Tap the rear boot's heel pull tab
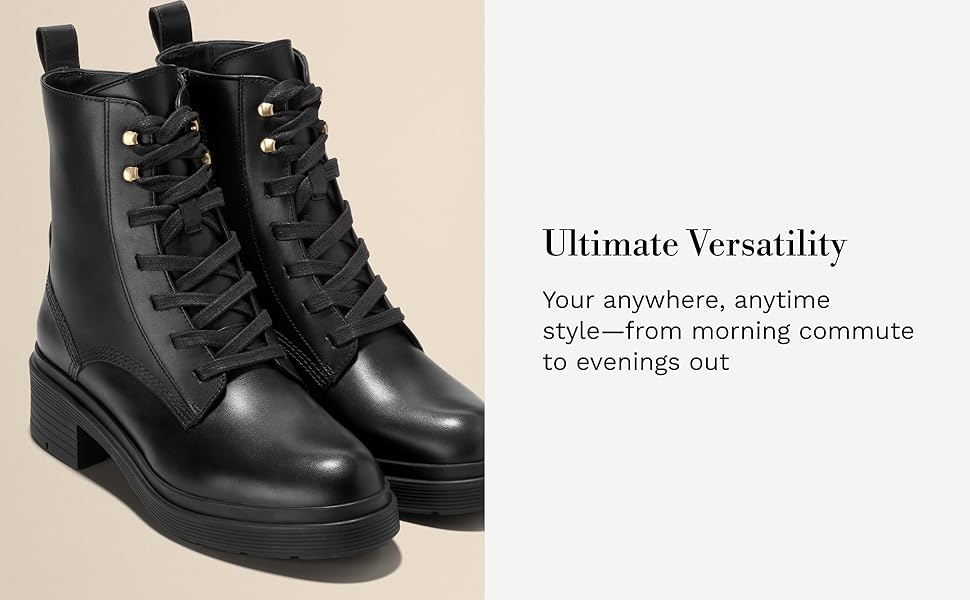The image size is (970, 600). click(170, 25)
